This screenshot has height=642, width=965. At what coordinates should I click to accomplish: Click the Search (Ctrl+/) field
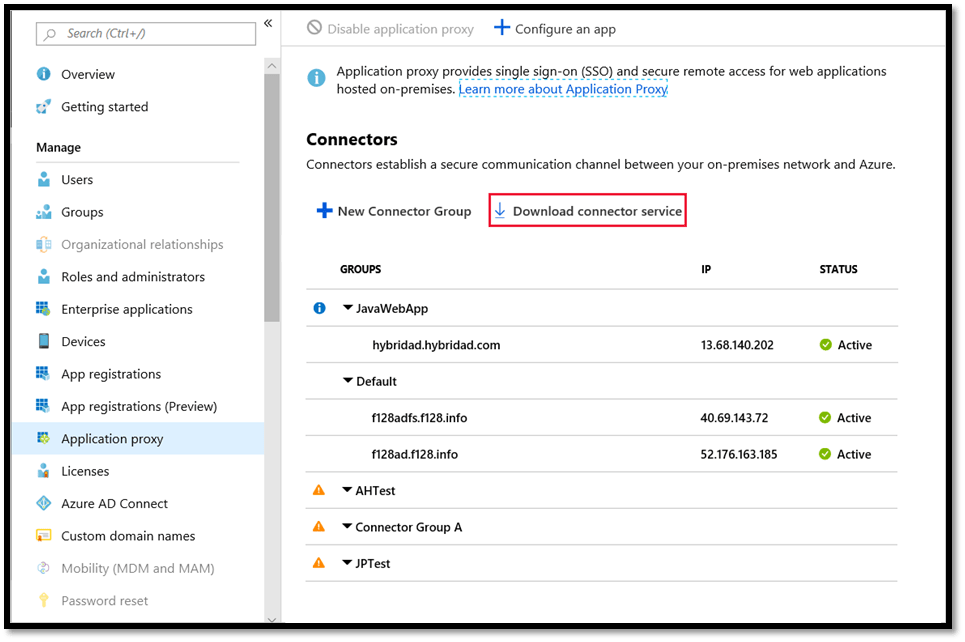click(146, 33)
